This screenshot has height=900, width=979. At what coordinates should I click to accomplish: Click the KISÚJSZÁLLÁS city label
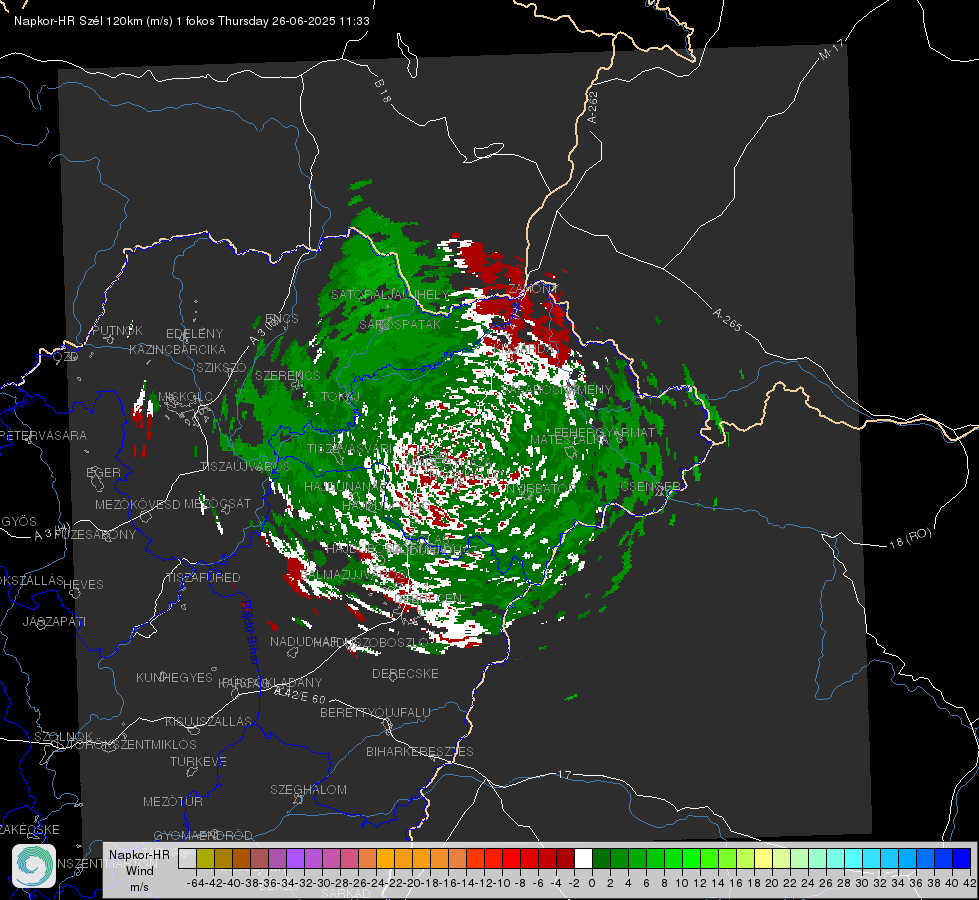(209, 722)
